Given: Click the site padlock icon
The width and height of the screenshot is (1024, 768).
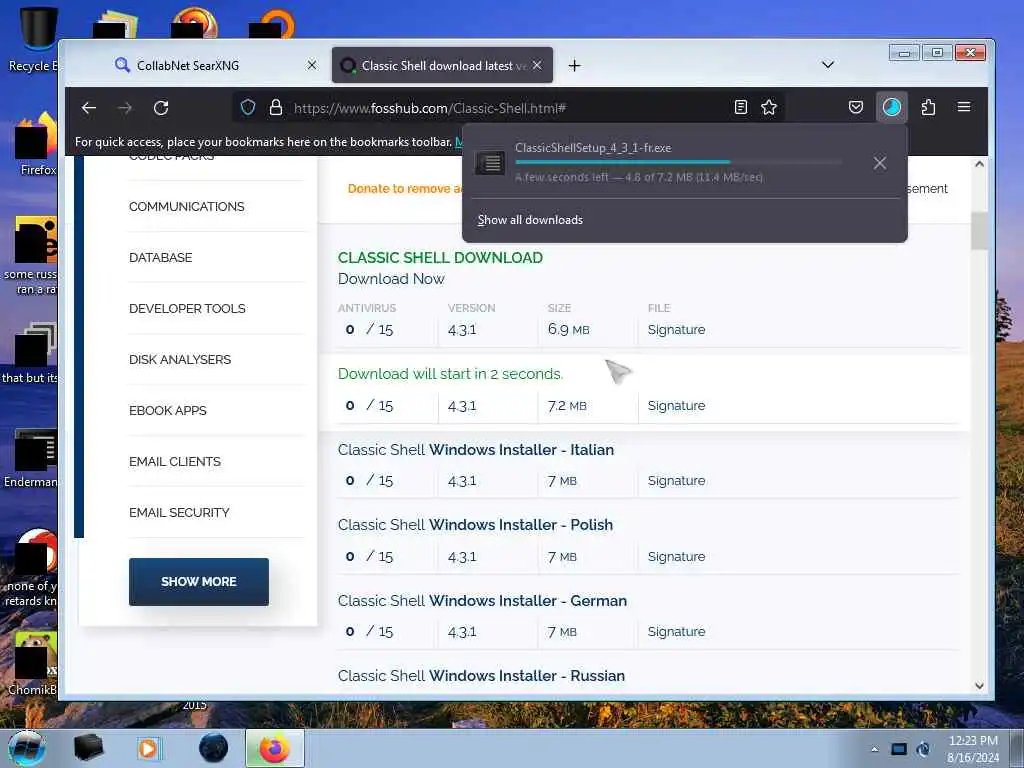Looking at the screenshot, I should coord(276,107).
